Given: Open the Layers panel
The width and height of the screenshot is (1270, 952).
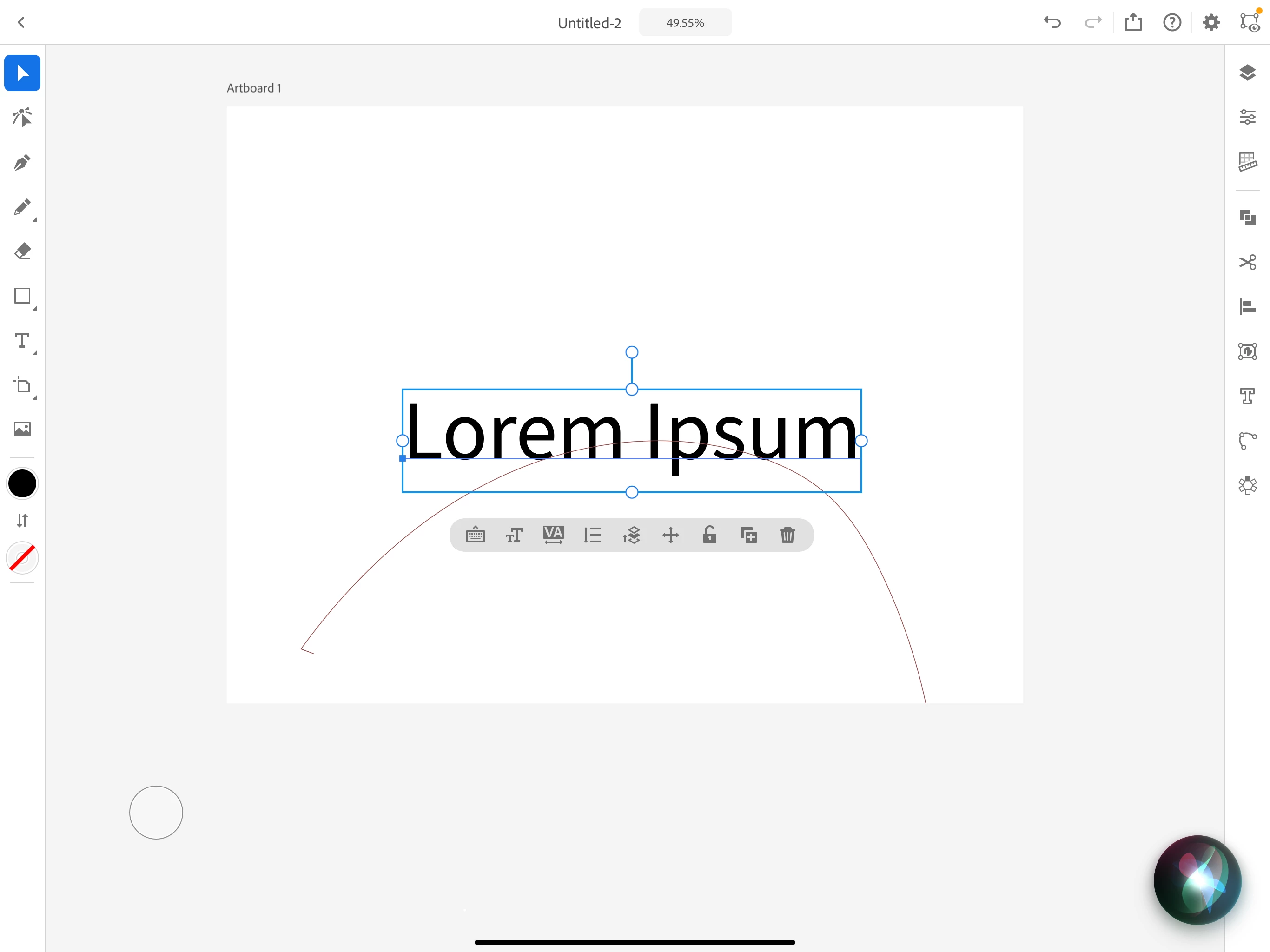Looking at the screenshot, I should (x=1247, y=73).
